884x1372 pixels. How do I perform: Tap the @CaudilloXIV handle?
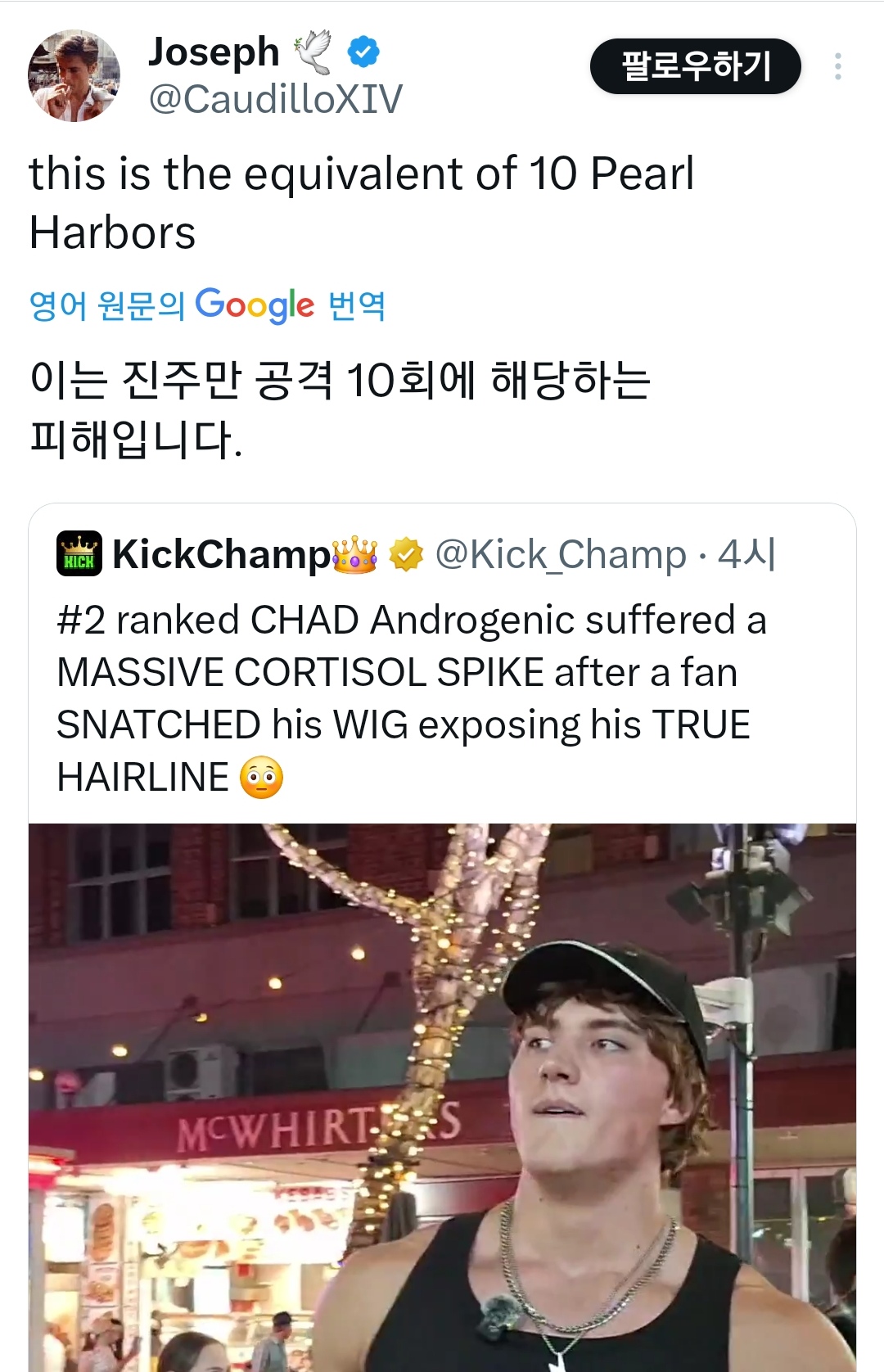click(275, 100)
